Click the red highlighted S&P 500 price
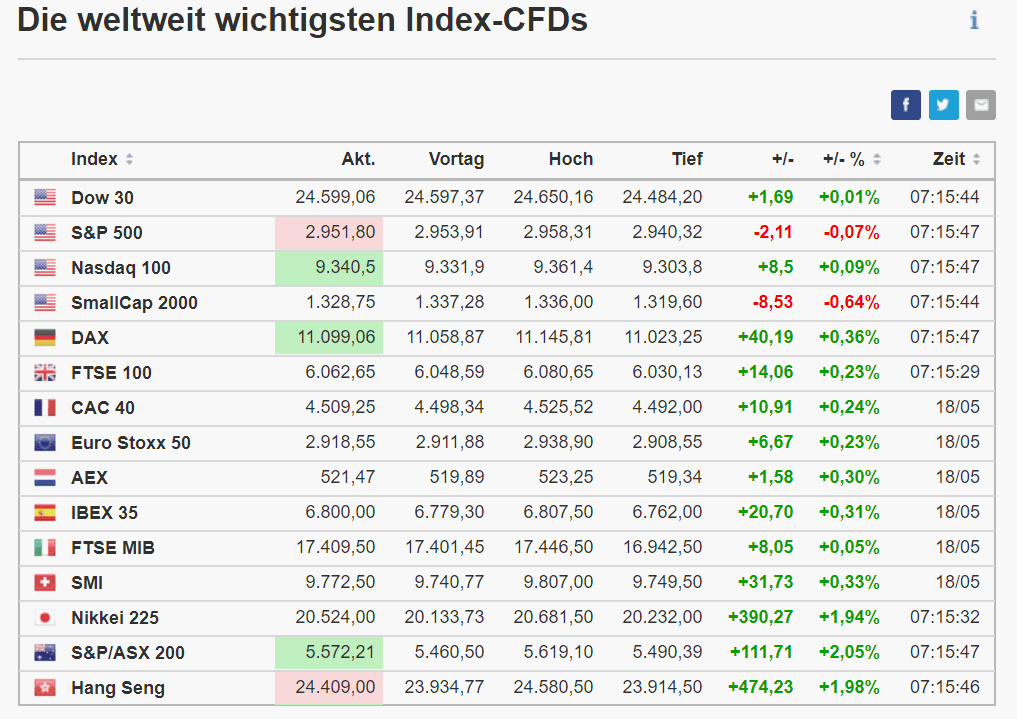The height and width of the screenshot is (719, 1017). [329, 233]
